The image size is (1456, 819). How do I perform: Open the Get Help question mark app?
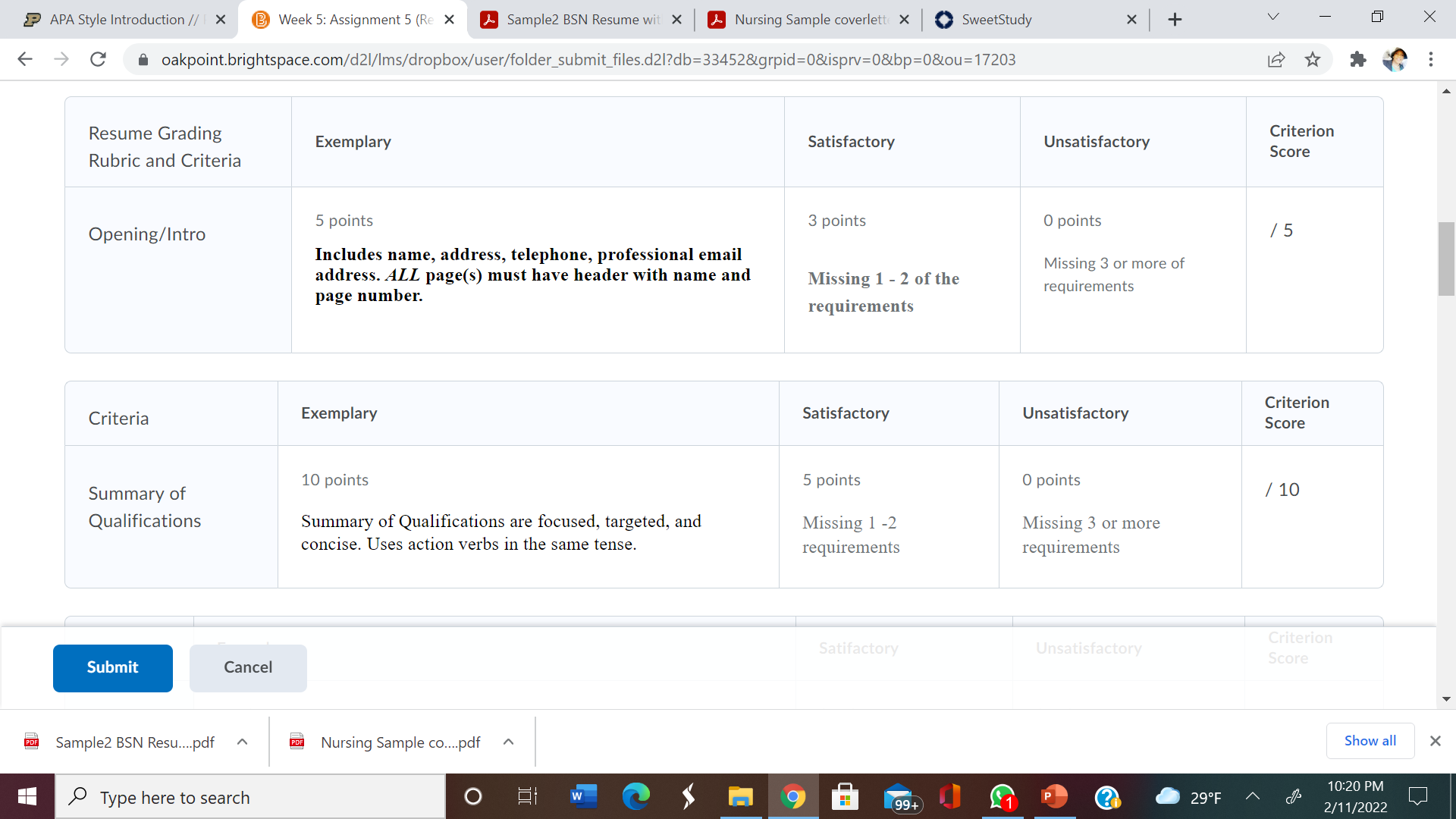[x=1107, y=796]
